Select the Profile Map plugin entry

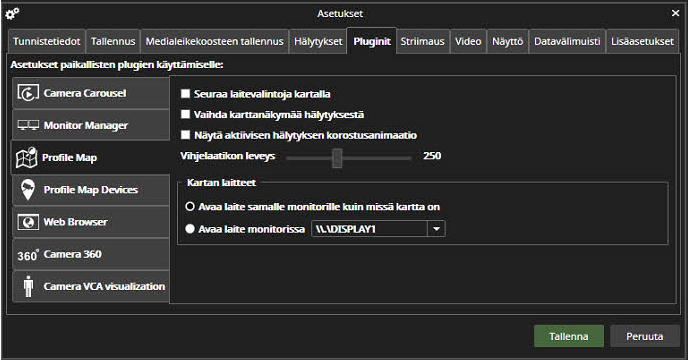click(90, 158)
